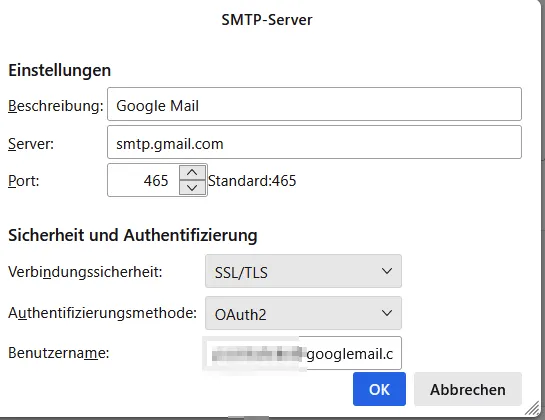Click the Beschreibung label
This screenshot has width=545, height=420.
click(x=56, y=106)
